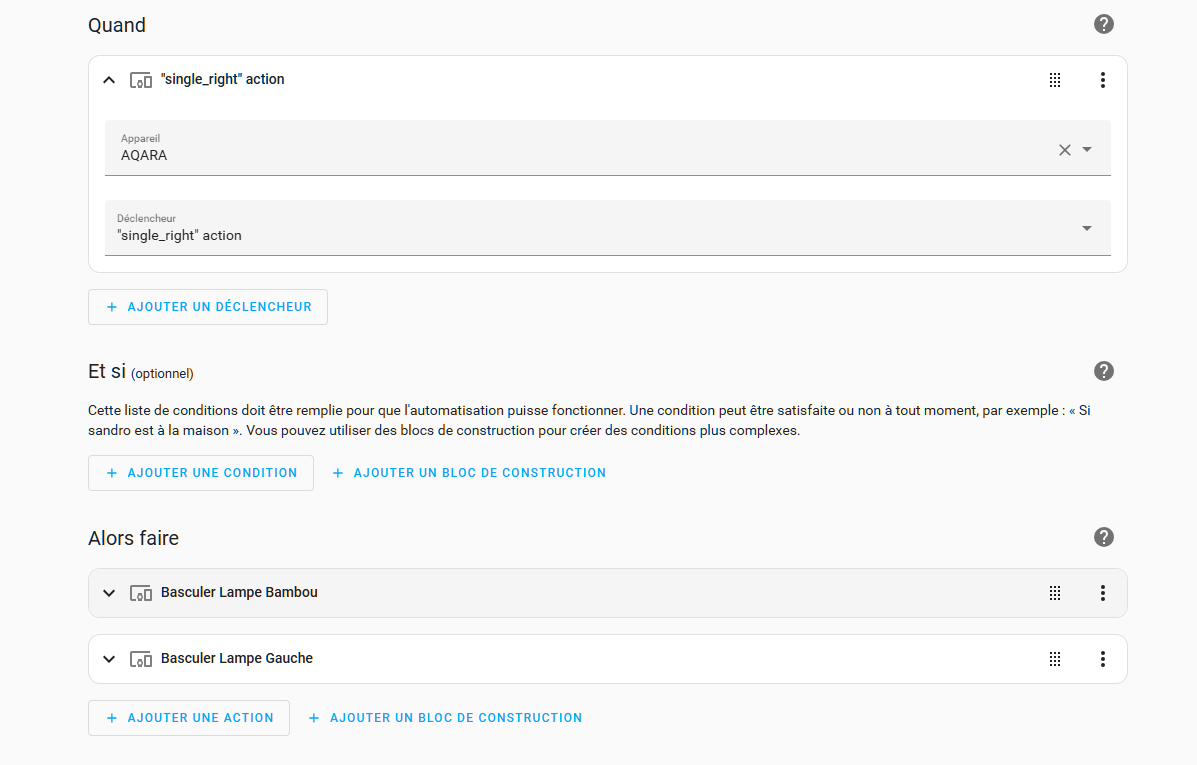Grab the drag handle of Basculer Lampe Gauche

[x=1055, y=659]
